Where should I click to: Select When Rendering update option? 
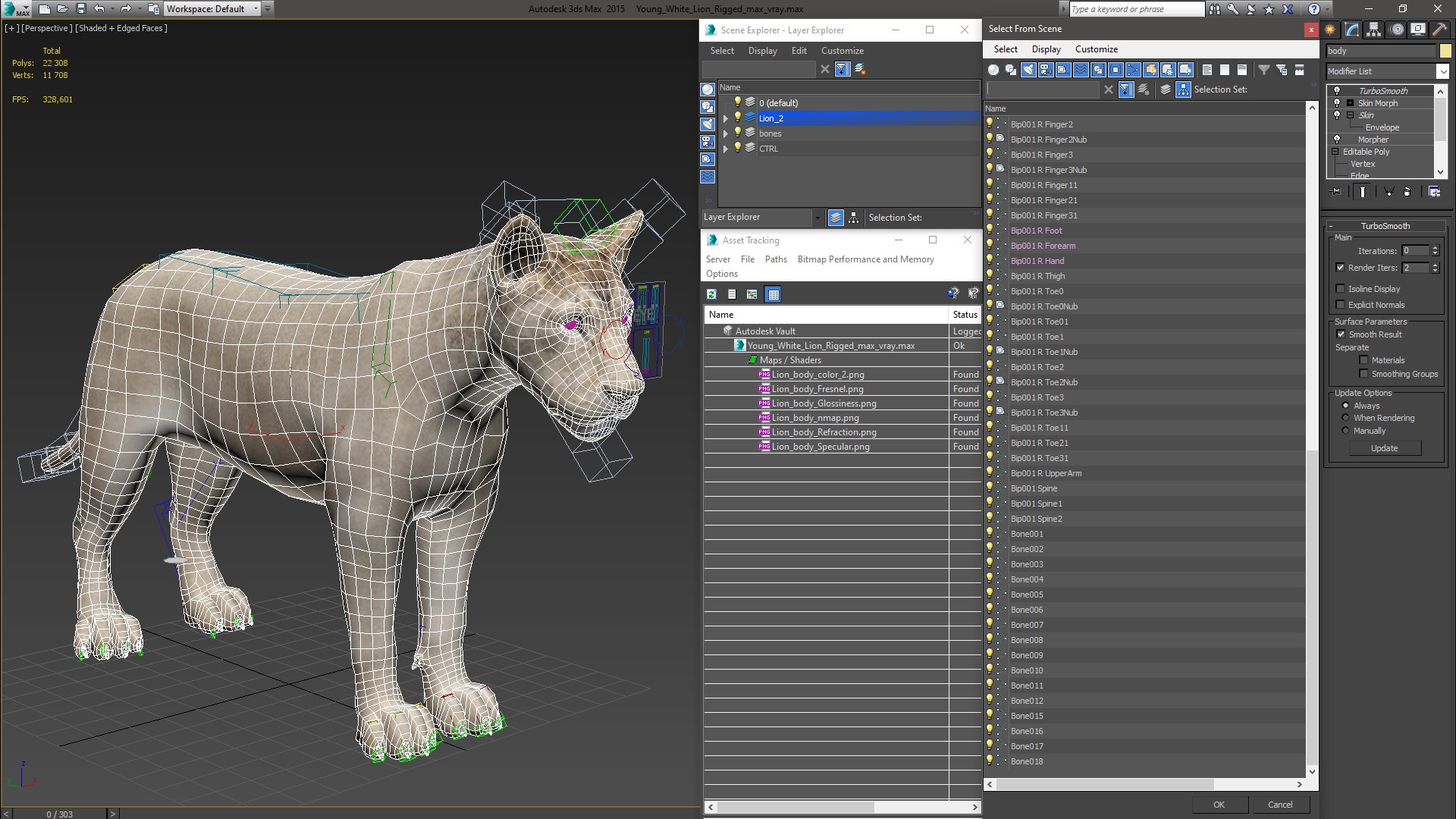point(1345,418)
